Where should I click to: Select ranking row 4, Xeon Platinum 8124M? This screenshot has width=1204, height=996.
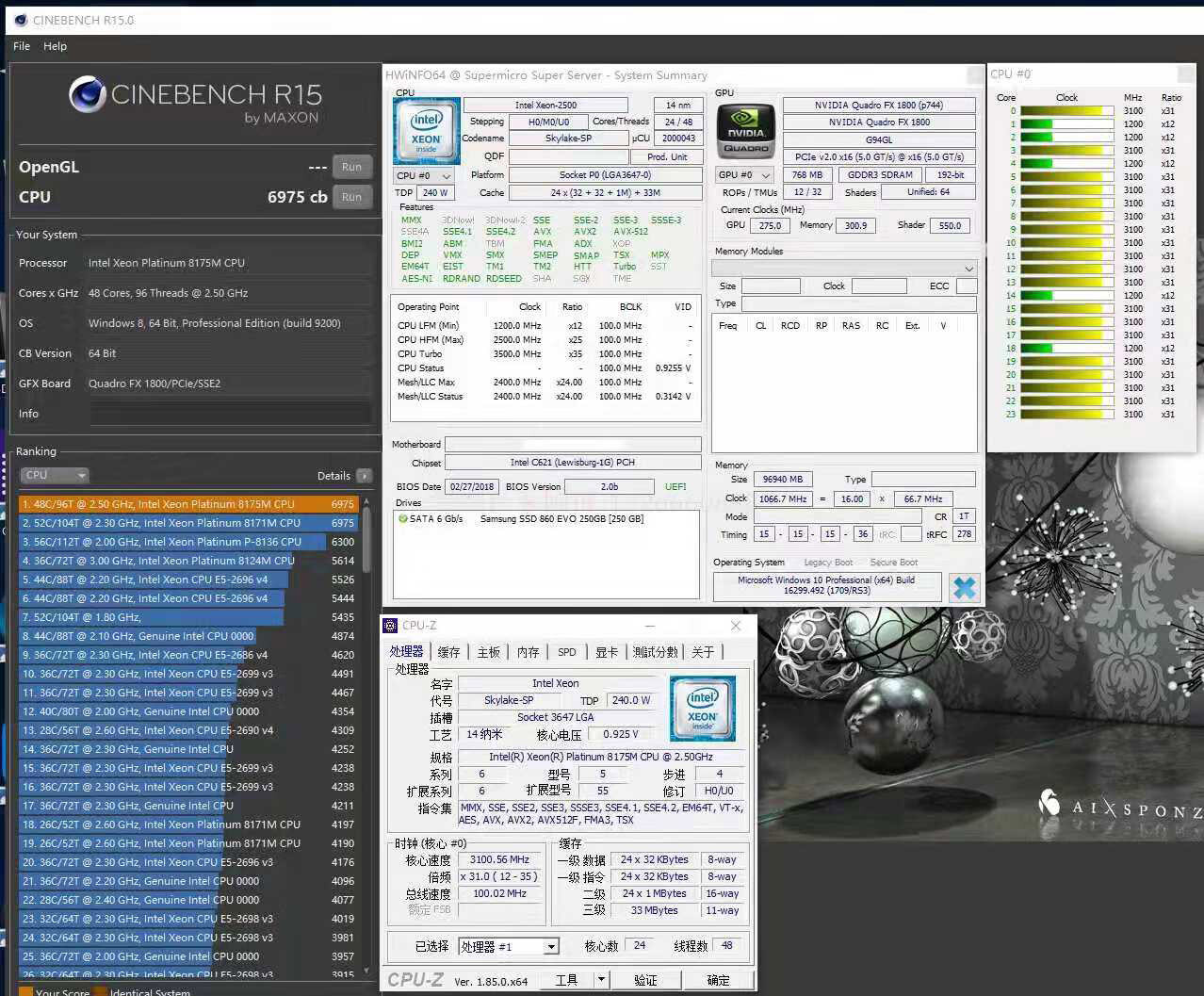point(188,561)
